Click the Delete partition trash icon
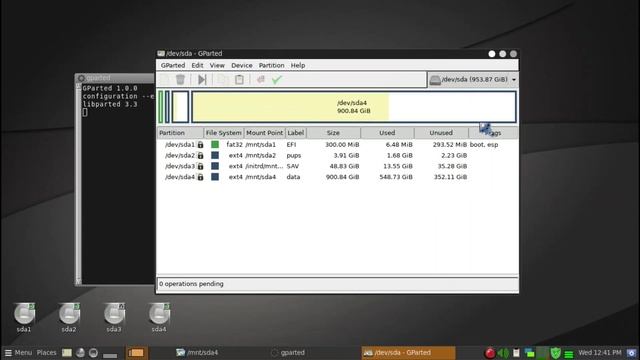640x360 pixels. click(x=180, y=80)
